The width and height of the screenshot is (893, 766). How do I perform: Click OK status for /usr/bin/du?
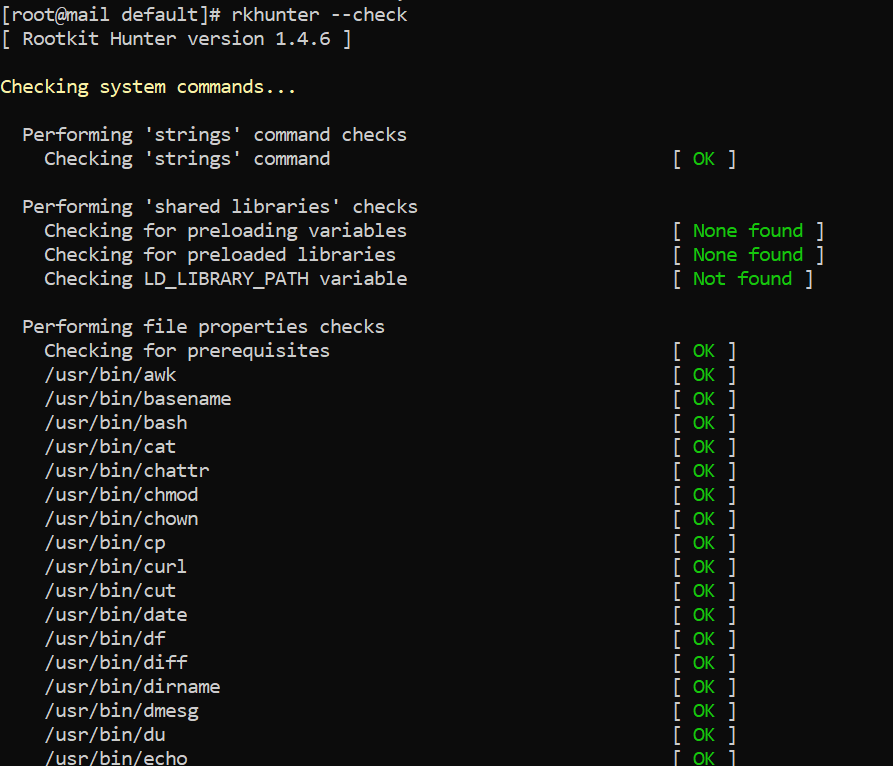coord(704,735)
